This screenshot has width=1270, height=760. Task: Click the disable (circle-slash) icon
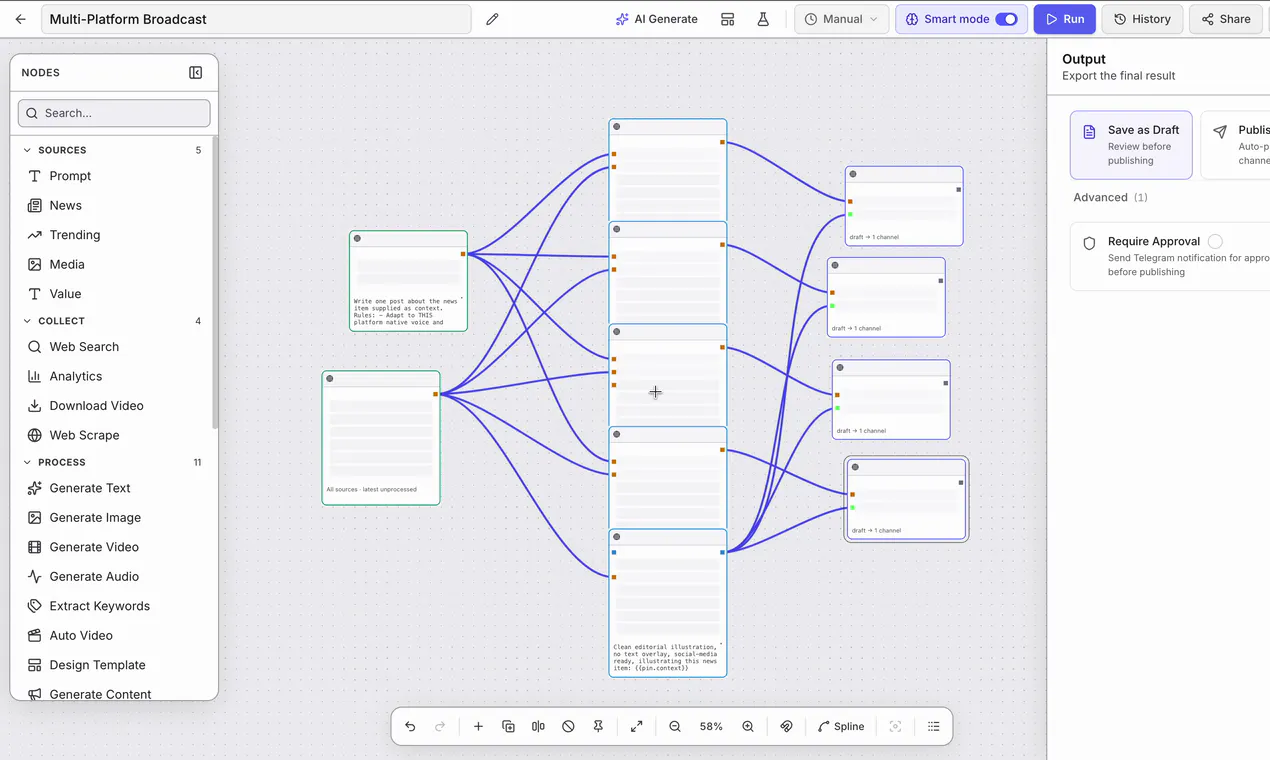[x=568, y=726]
